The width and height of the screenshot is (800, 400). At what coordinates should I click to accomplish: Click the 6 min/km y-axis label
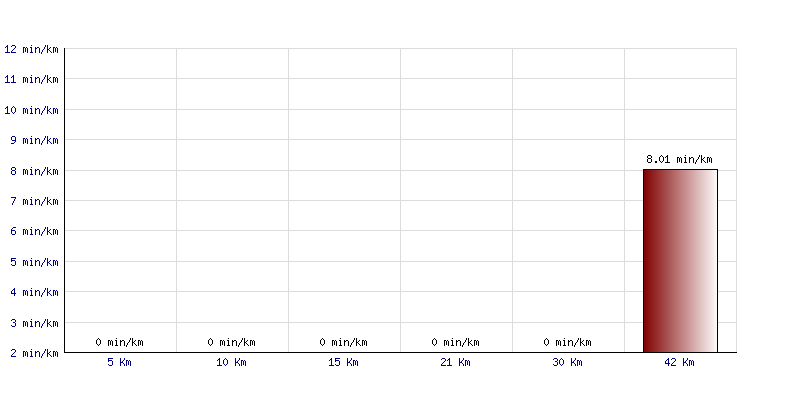click(34, 231)
